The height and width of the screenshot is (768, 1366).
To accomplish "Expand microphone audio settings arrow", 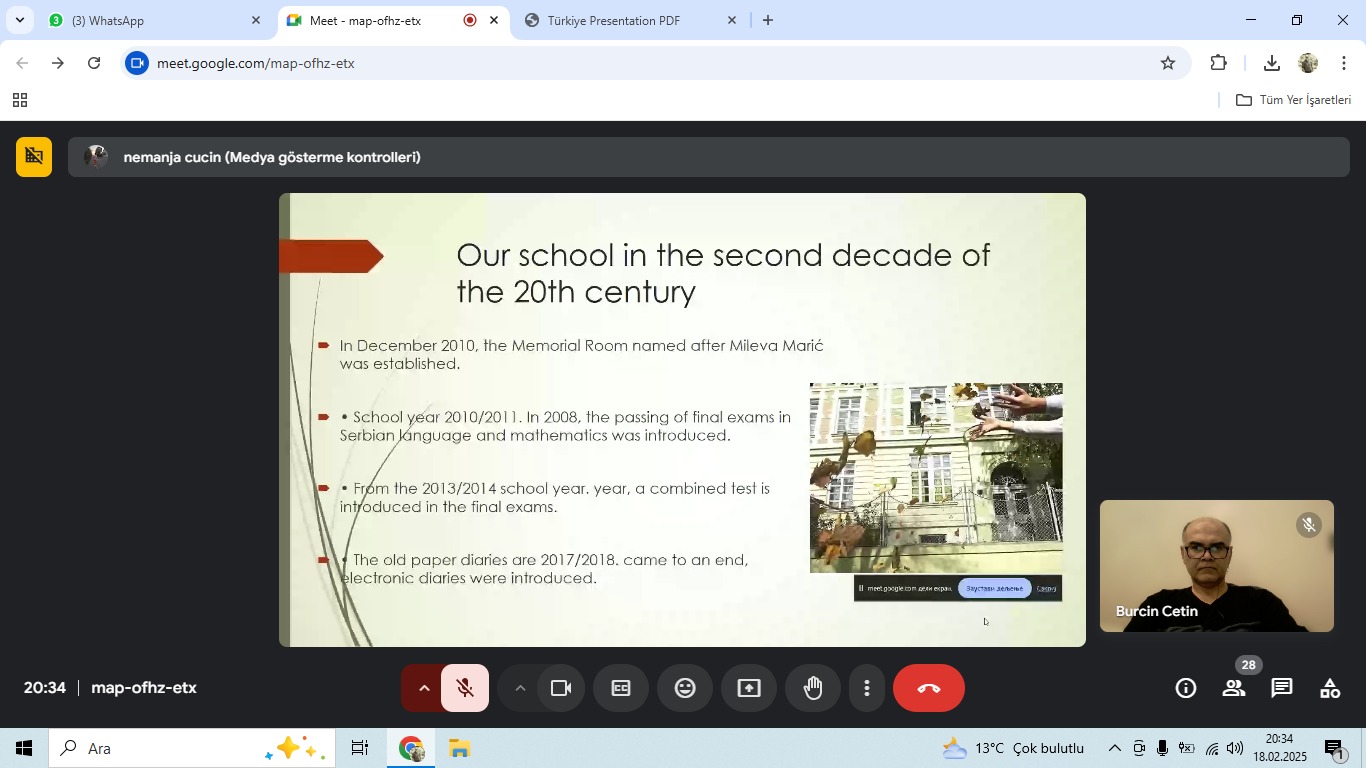I will point(423,688).
